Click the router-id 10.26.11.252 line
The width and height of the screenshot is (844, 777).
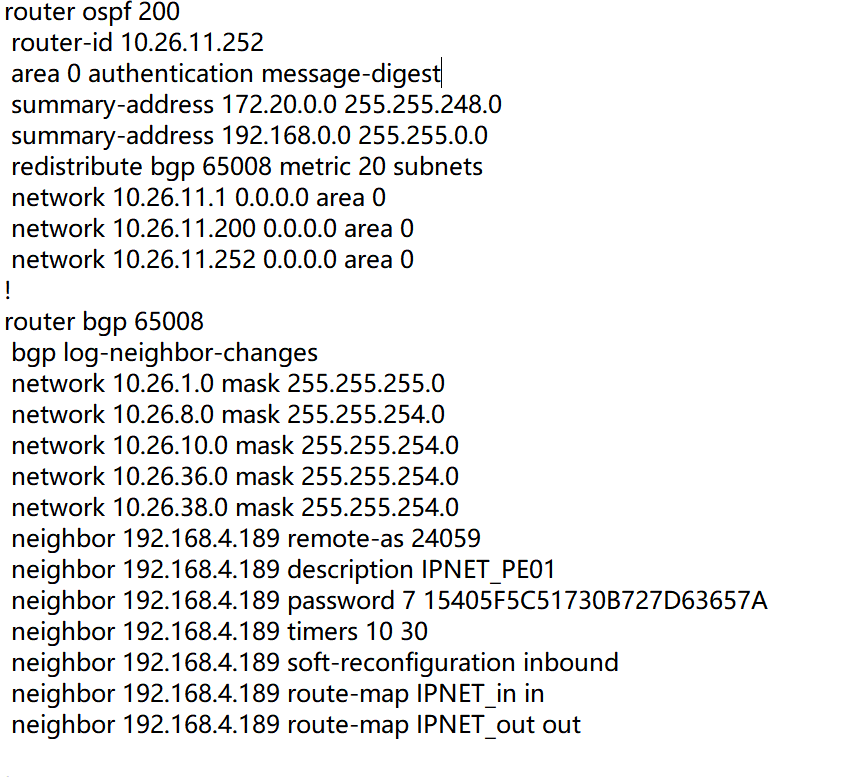coord(137,43)
